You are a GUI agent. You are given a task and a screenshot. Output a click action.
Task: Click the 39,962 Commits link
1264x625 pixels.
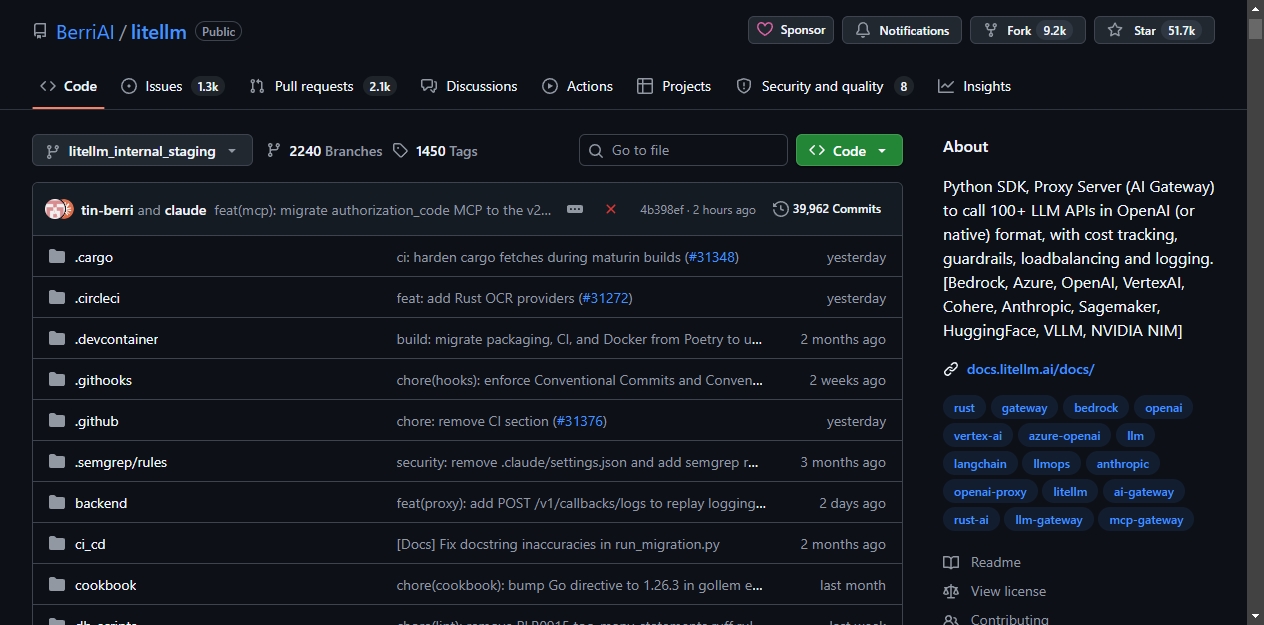[827, 209]
